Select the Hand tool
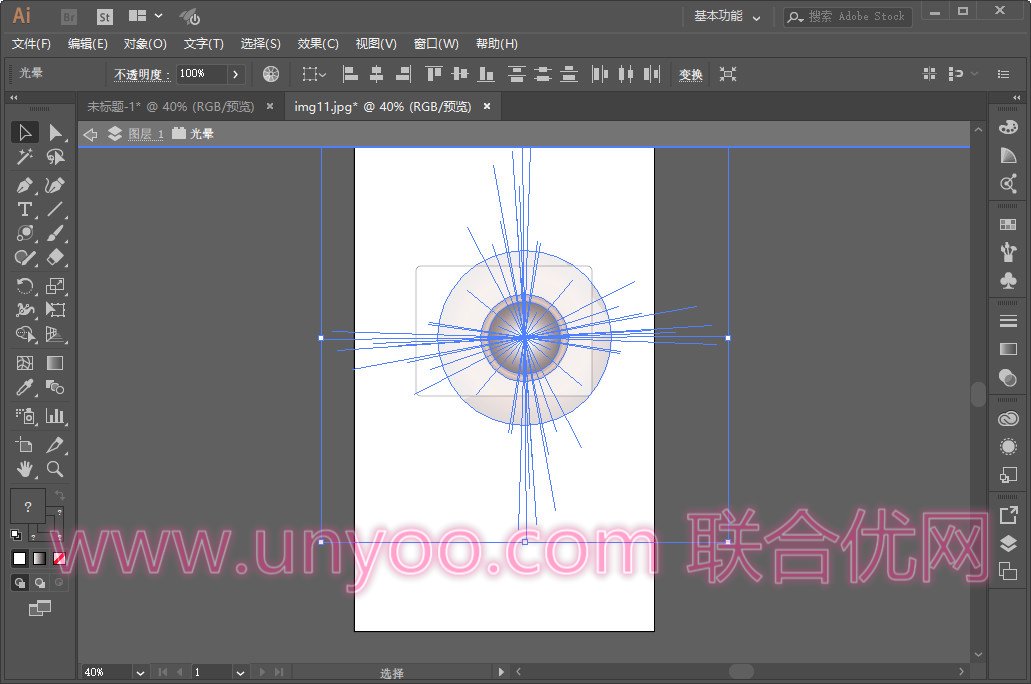The height and width of the screenshot is (684, 1031). coord(25,468)
